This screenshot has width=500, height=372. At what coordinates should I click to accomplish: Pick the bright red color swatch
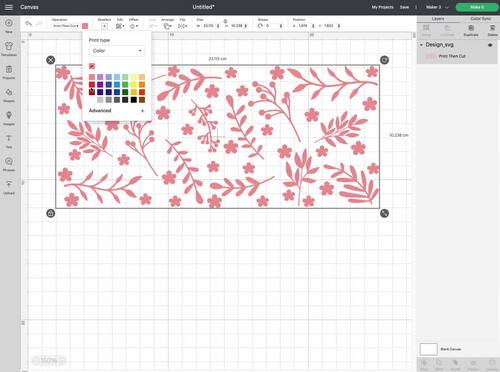point(92,84)
